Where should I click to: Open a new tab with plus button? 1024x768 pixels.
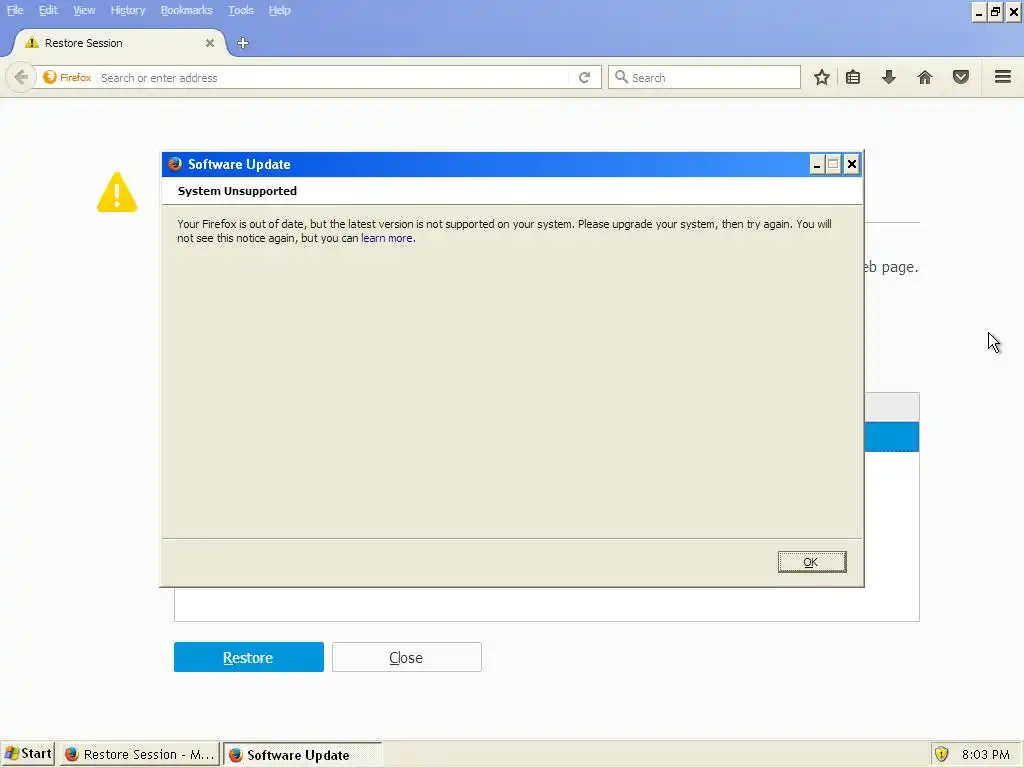243,43
